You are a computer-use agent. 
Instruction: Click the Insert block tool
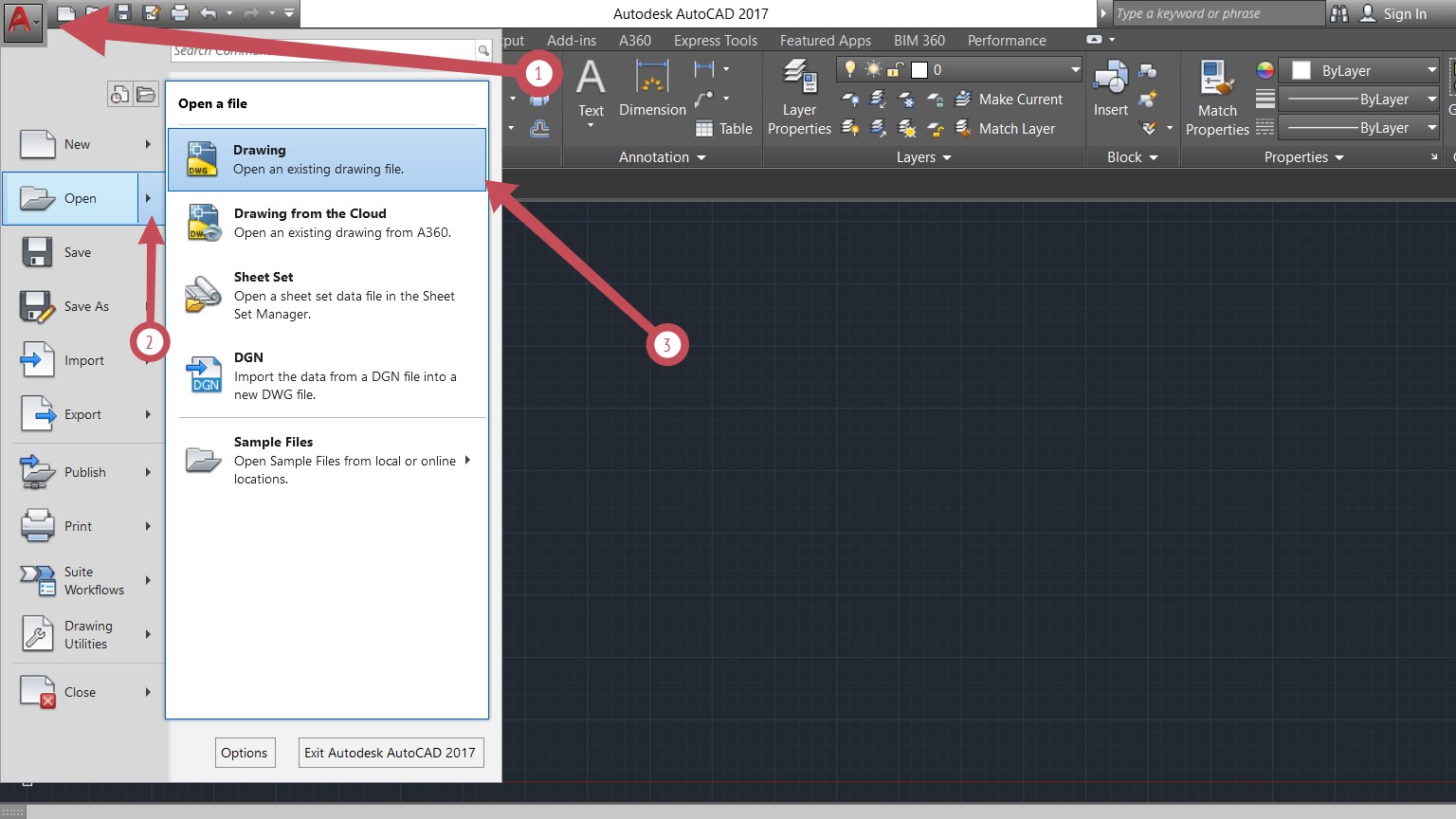(1111, 89)
